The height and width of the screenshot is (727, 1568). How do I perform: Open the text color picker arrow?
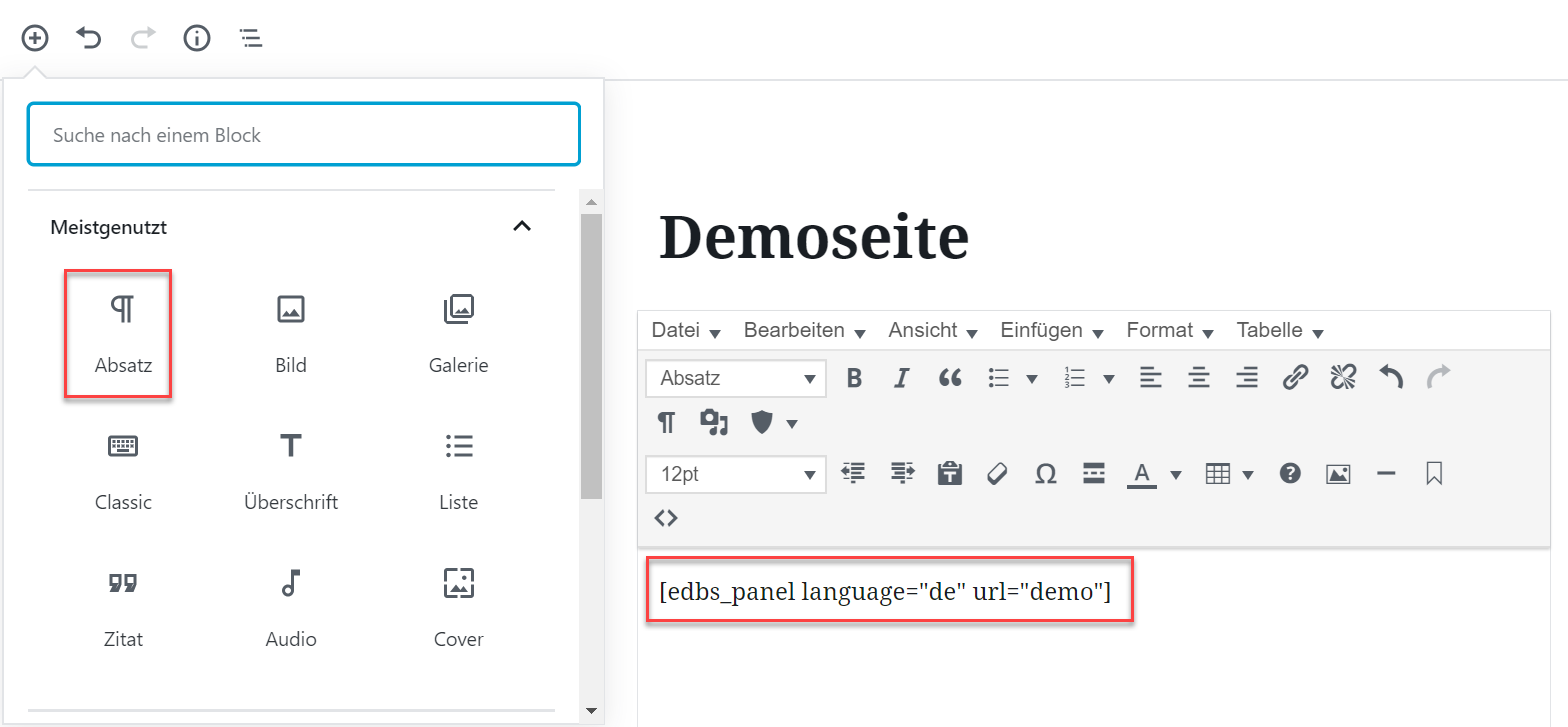[x=1176, y=474]
